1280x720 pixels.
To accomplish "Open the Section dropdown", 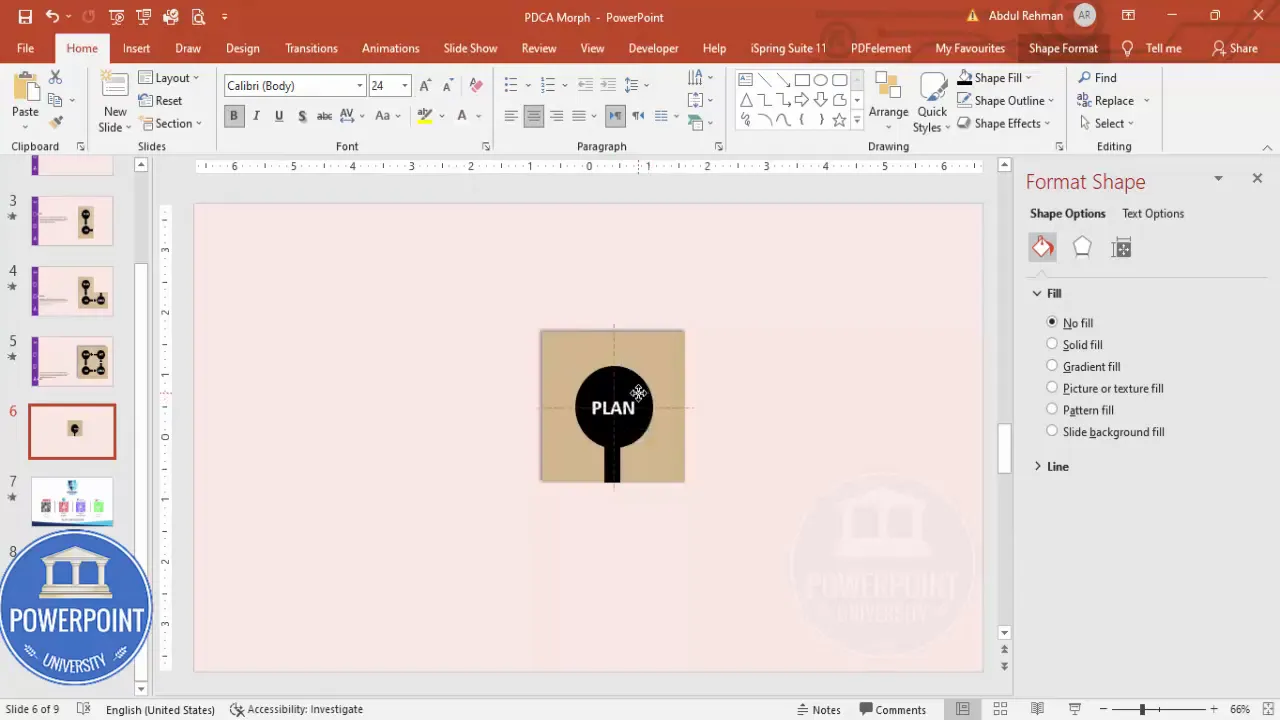I will (x=171, y=123).
